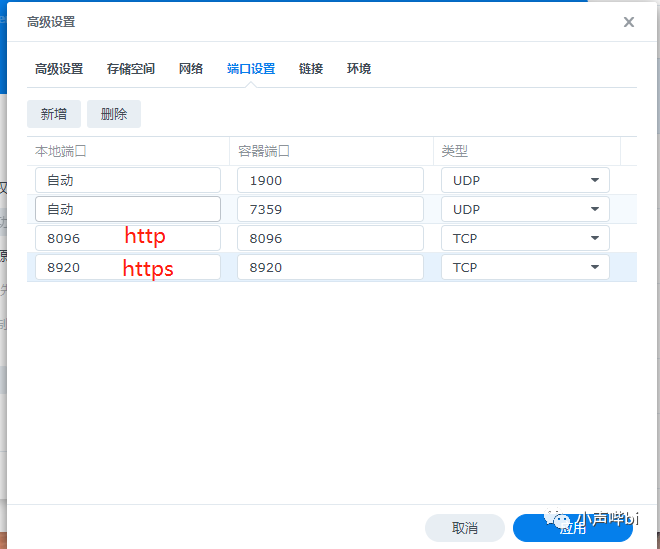Click the 新增 button to add a port
Viewport: 660px width, 549px height.
coord(54,114)
